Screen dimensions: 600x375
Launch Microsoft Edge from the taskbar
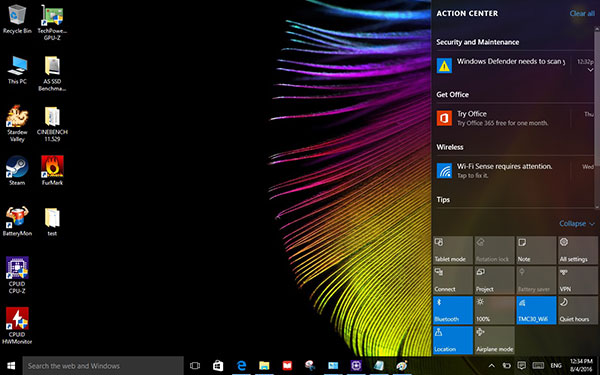[241, 366]
